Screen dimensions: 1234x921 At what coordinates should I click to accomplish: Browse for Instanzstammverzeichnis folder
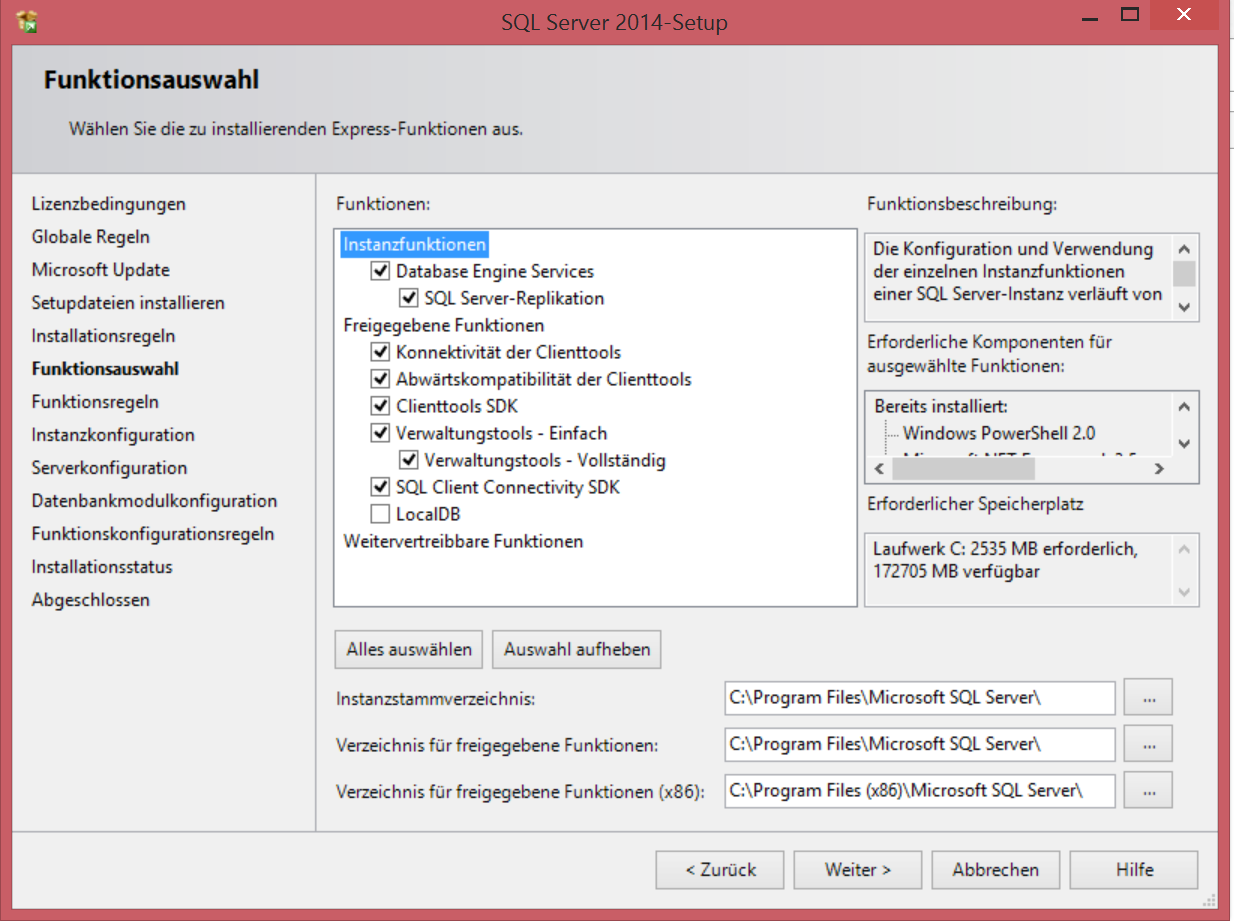coord(1148,697)
